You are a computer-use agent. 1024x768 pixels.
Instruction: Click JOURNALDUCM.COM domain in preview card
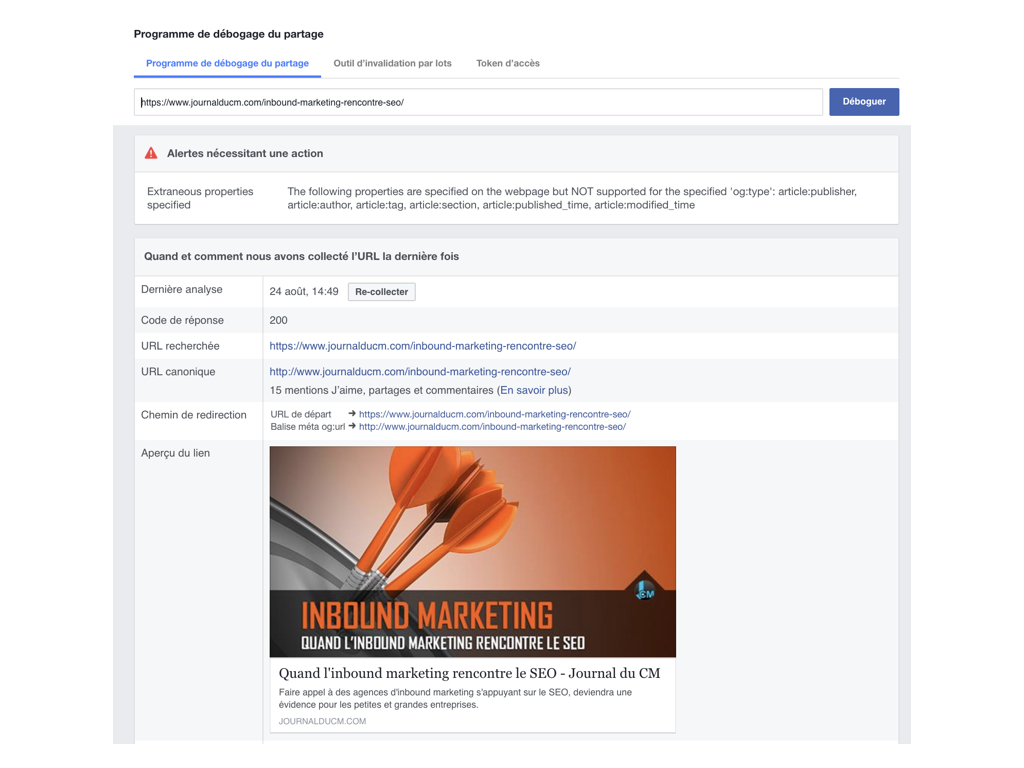[323, 722]
